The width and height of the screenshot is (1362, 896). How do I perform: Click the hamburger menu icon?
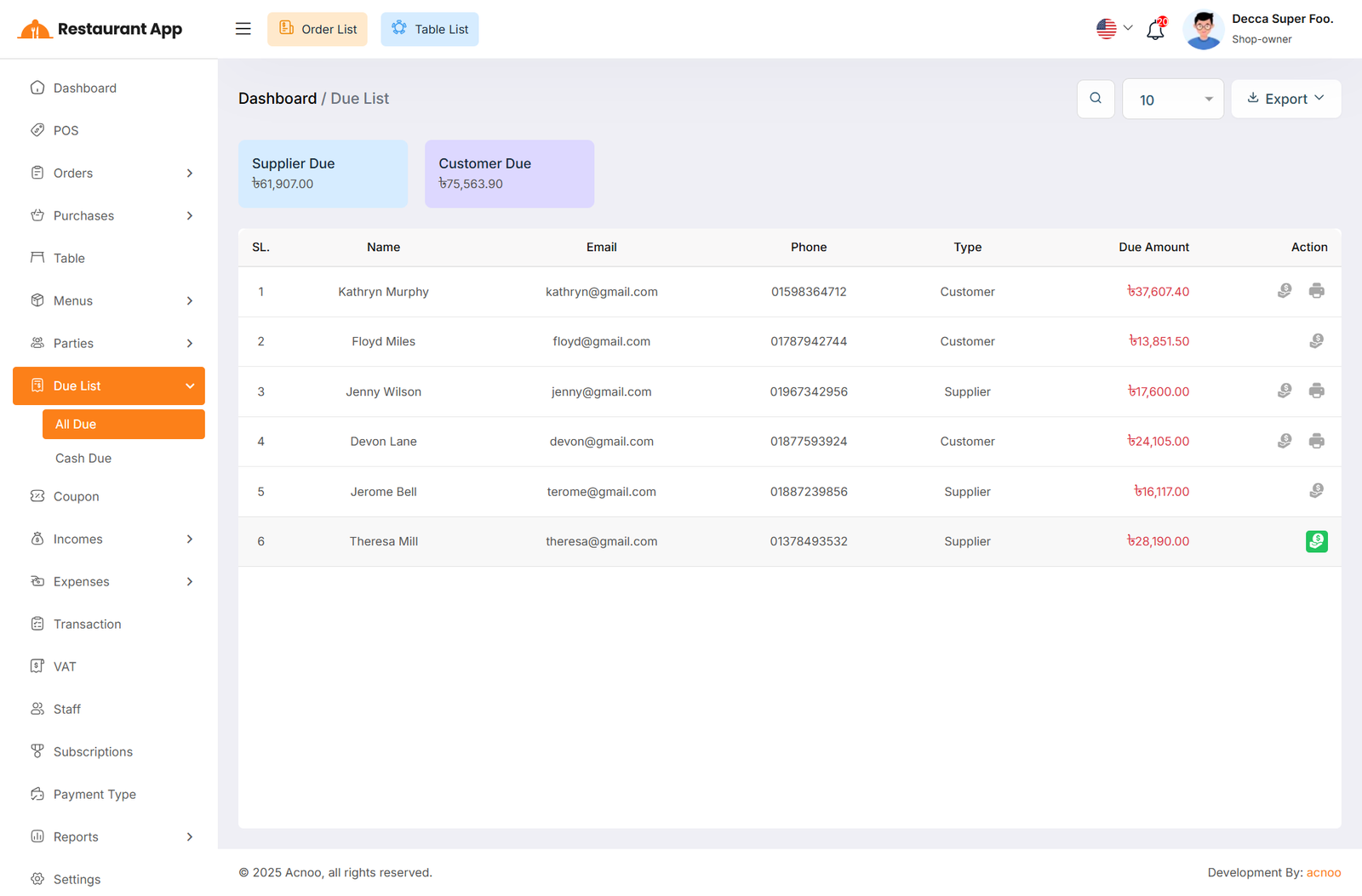click(243, 29)
